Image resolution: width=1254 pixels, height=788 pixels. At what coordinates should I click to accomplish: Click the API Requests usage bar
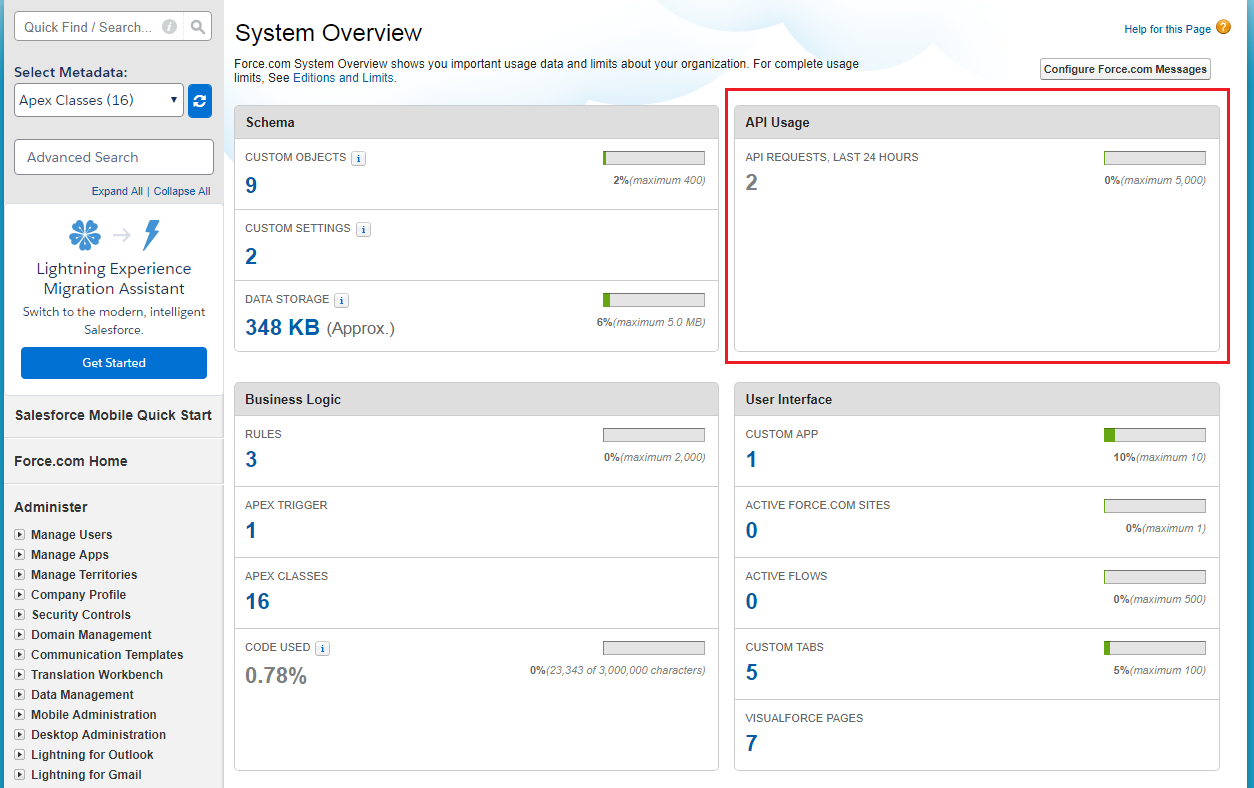tap(1154, 157)
